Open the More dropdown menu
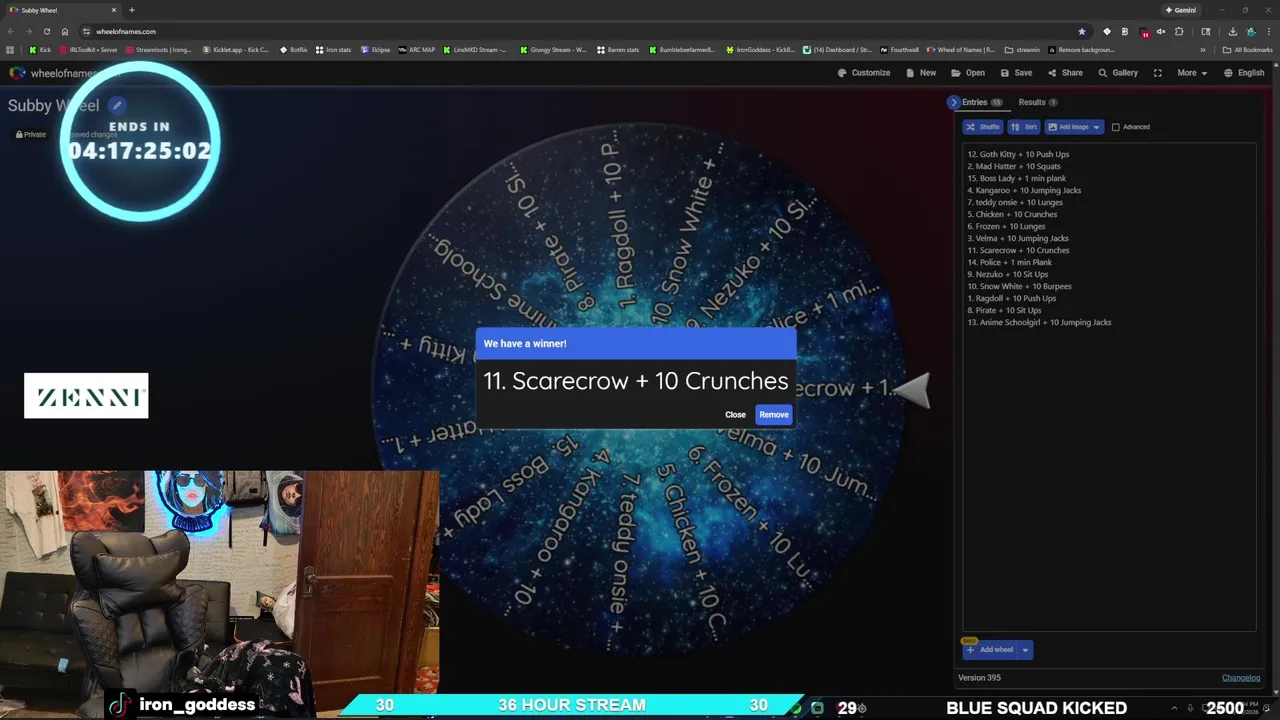 pos(1192,73)
